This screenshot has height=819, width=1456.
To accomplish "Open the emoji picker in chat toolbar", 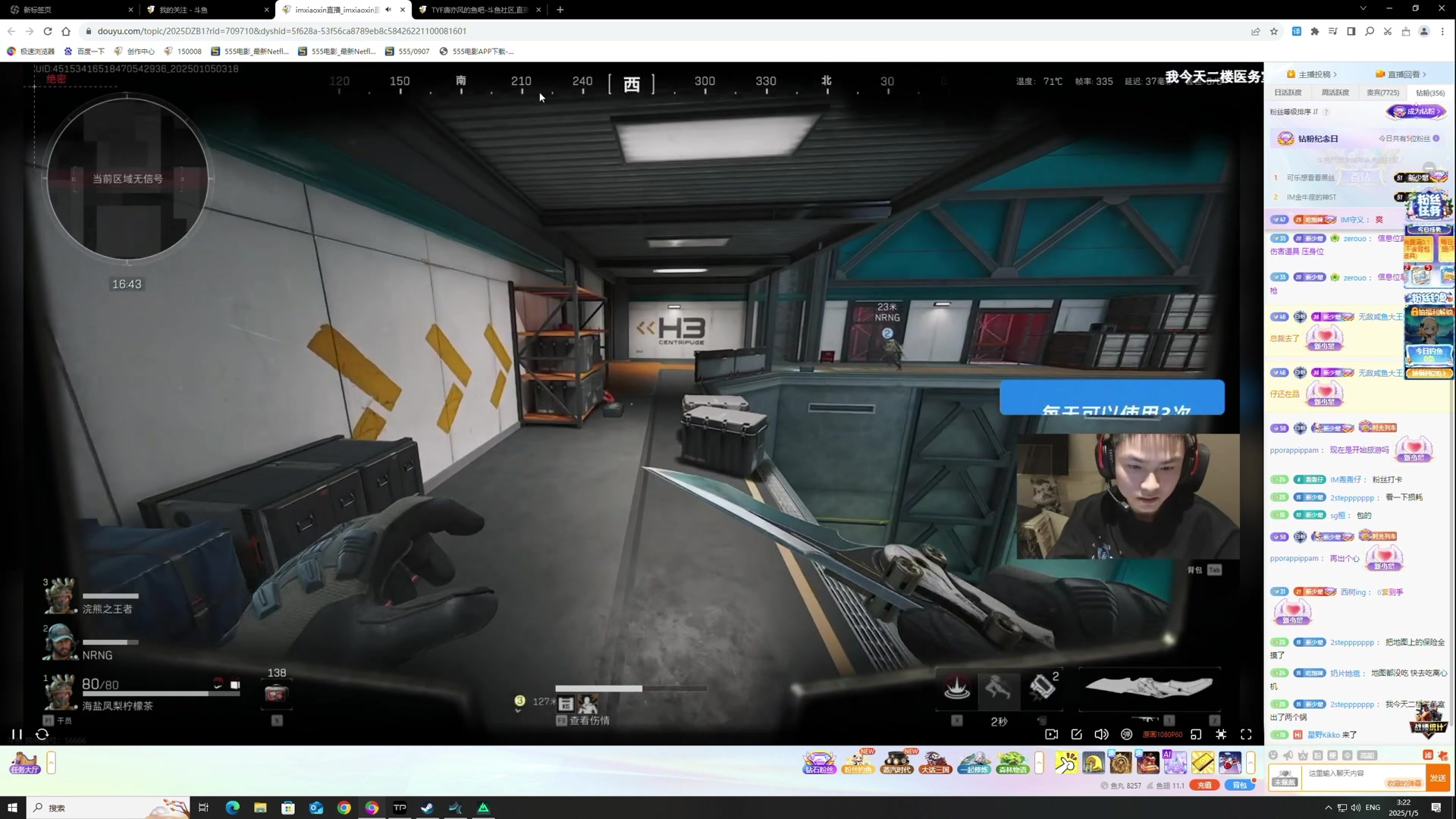I will [x=1273, y=755].
